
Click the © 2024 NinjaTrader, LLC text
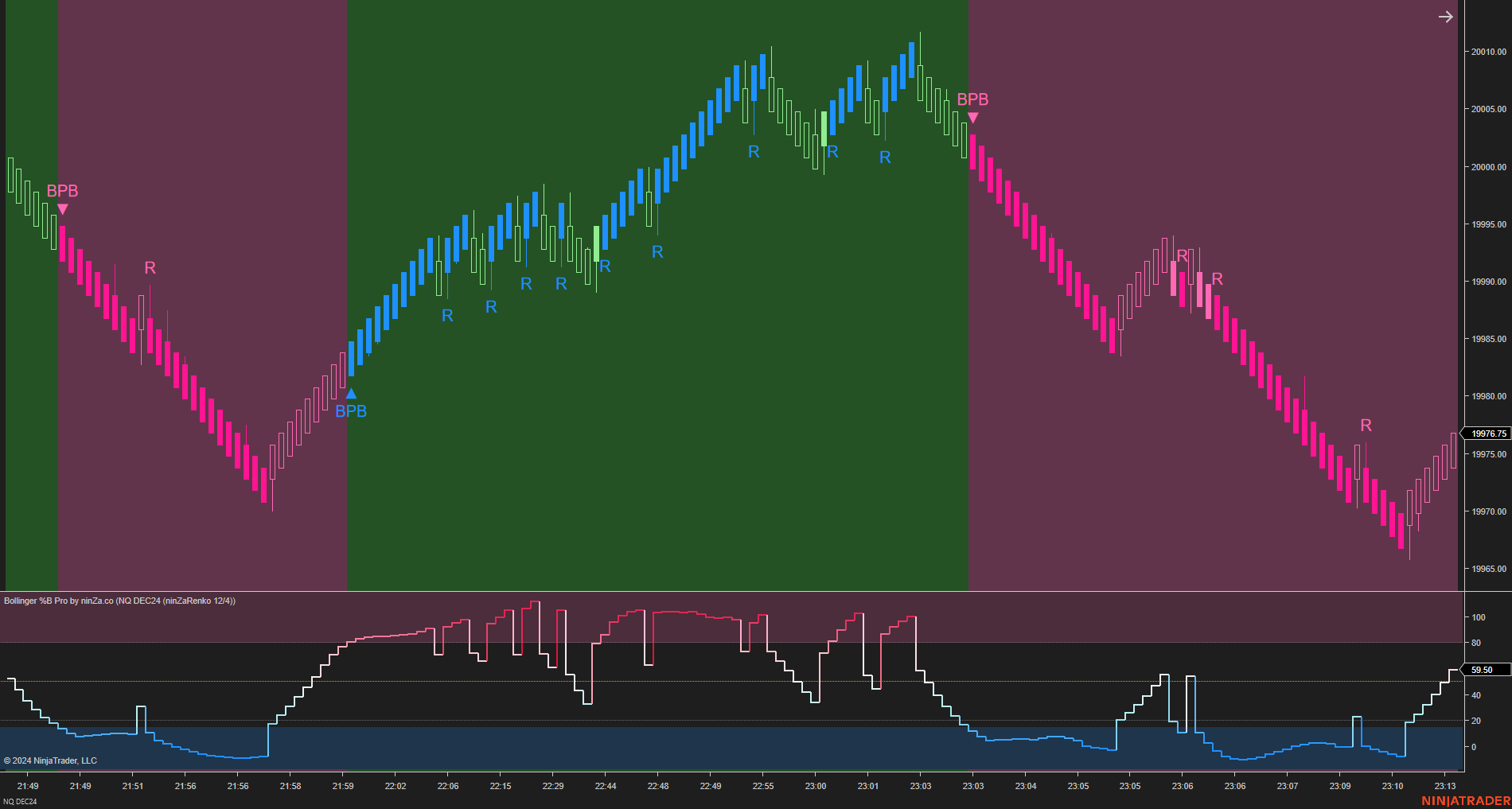click(50, 760)
